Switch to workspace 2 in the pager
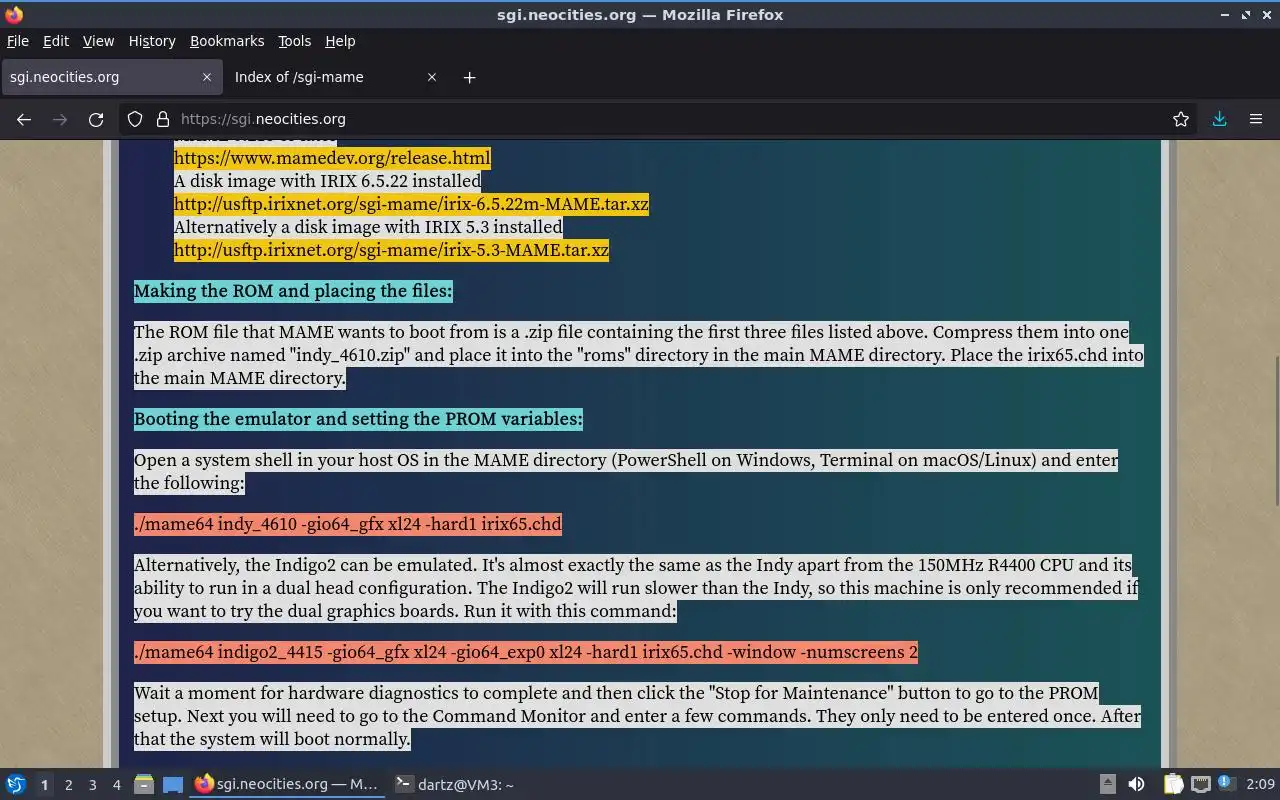The image size is (1280, 800). [x=68, y=785]
